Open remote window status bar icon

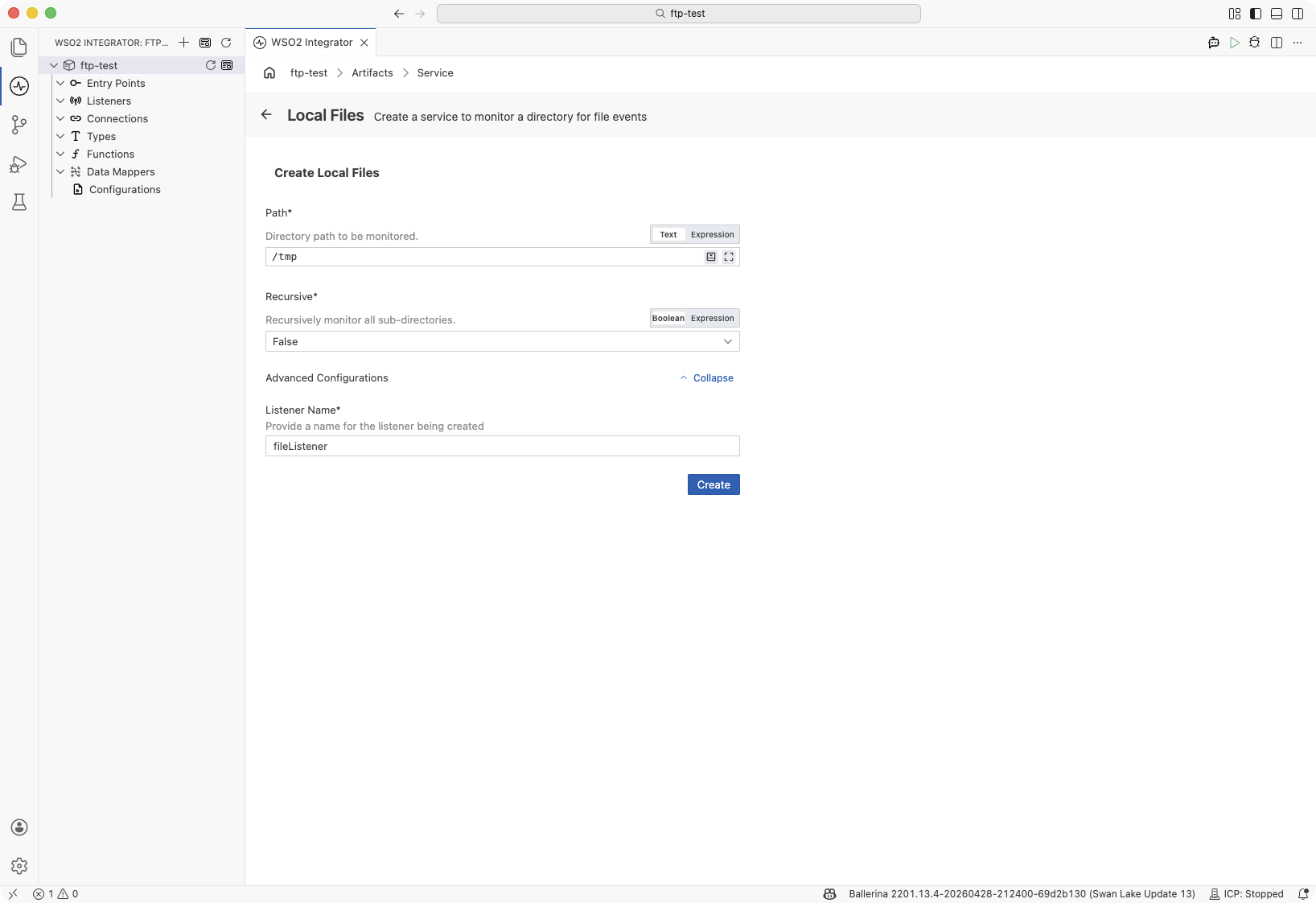13,893
